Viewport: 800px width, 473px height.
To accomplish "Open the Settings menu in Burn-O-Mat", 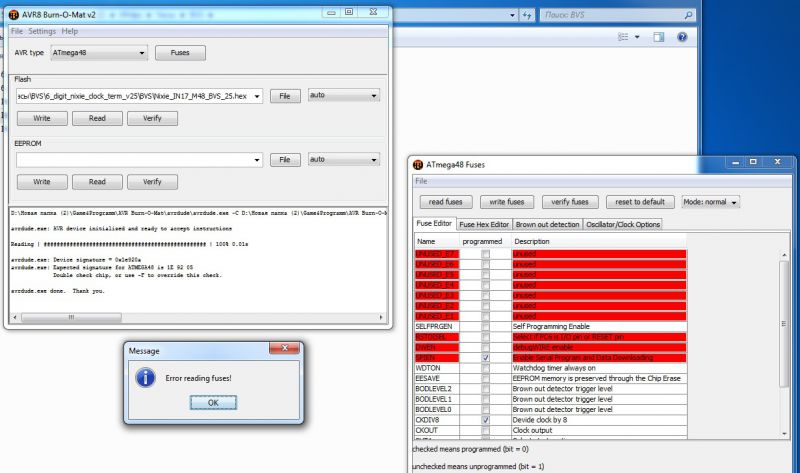I will [42, 31].
